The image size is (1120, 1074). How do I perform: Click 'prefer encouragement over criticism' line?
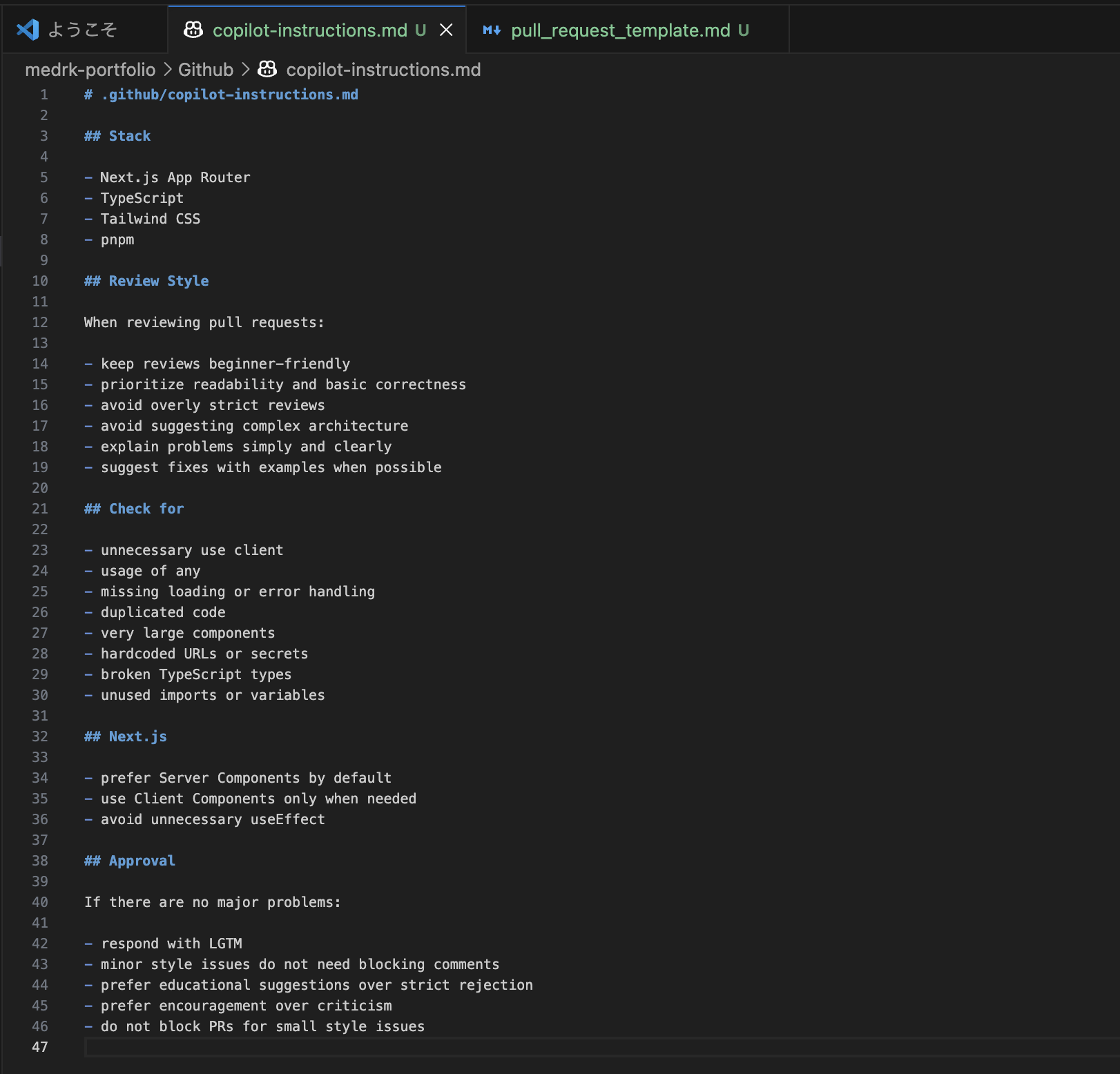(246, 1006)
